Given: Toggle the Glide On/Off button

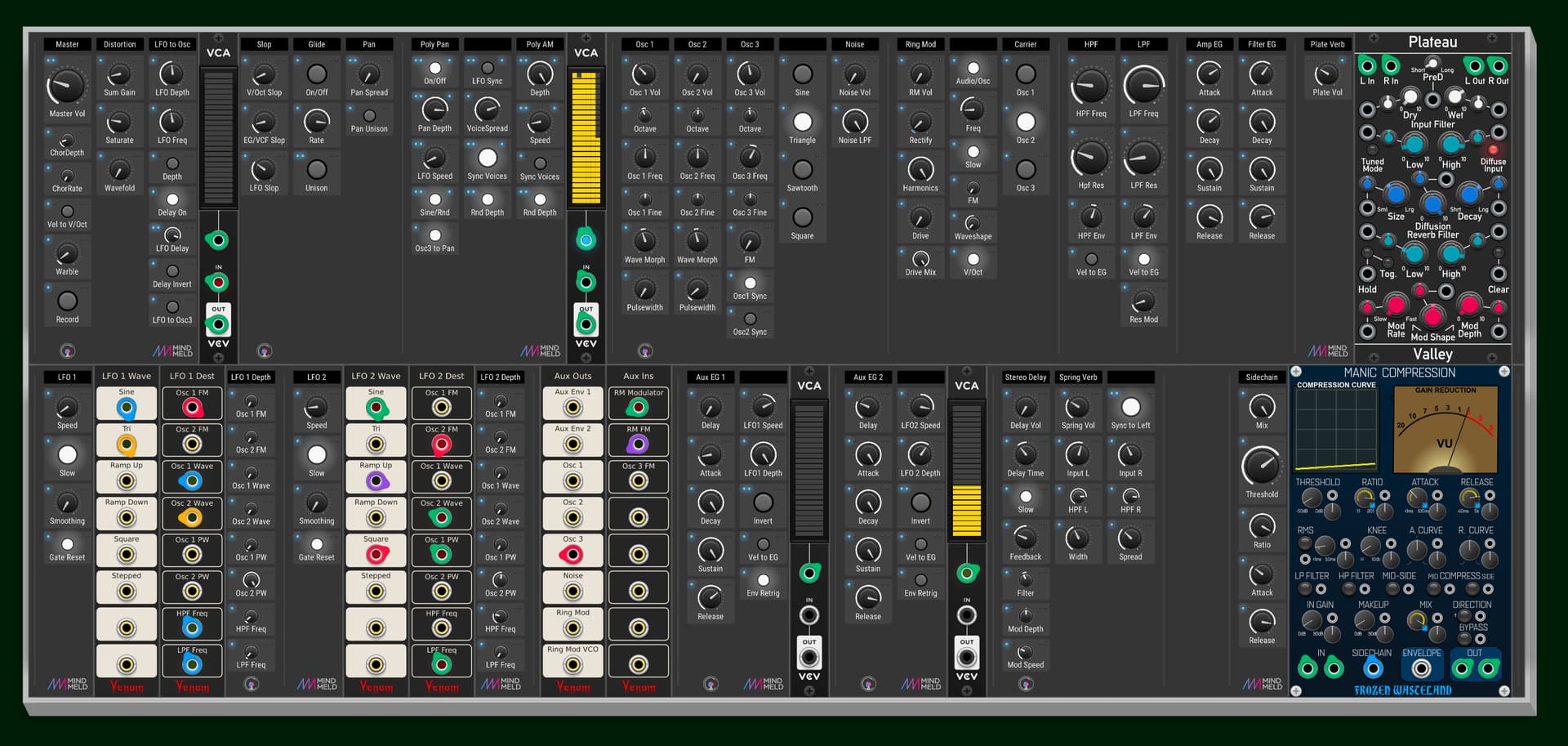Looking at the screenshot, I should tap(316, 74).
